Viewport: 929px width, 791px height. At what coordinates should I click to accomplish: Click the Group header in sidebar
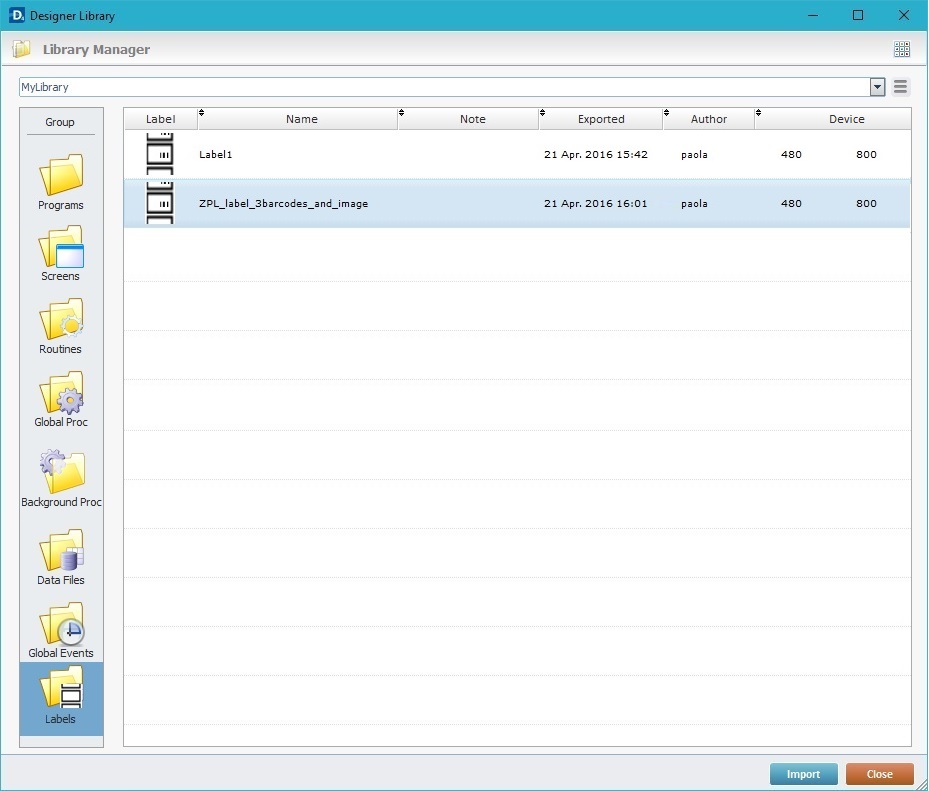coord(60,122)
